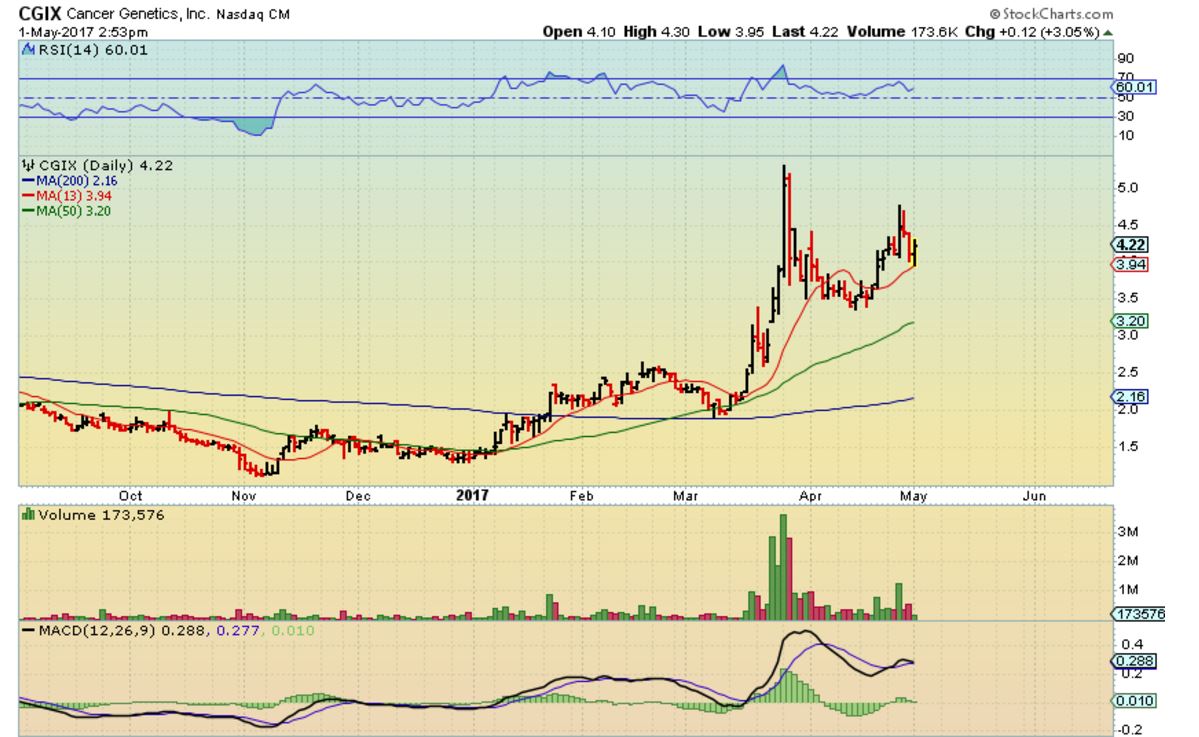Click the MACD(12,26,9) indicator label text
This screenshot has height=737, width=1199.
(99, 631)
